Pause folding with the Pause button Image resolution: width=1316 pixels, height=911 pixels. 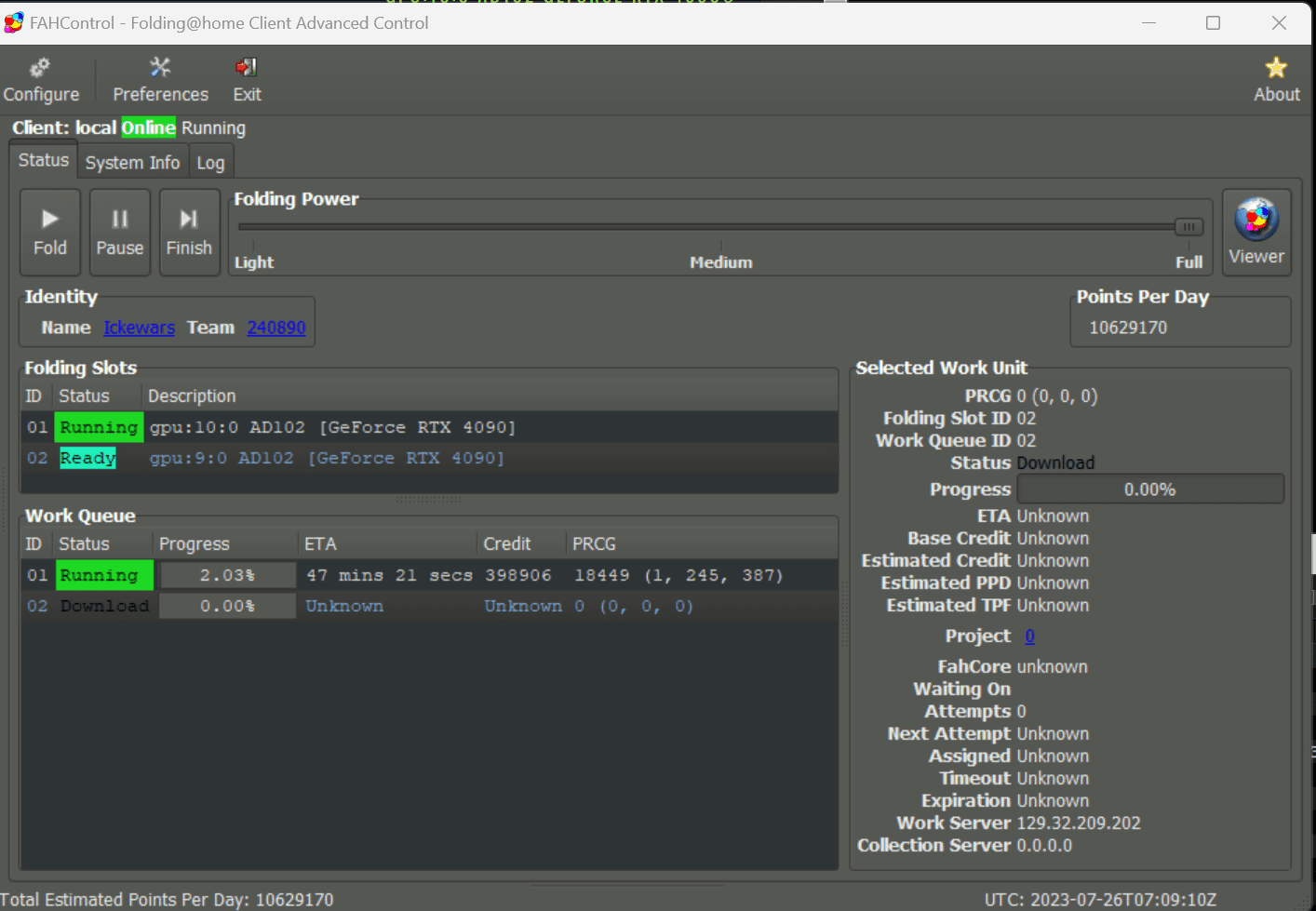(120, 232)
